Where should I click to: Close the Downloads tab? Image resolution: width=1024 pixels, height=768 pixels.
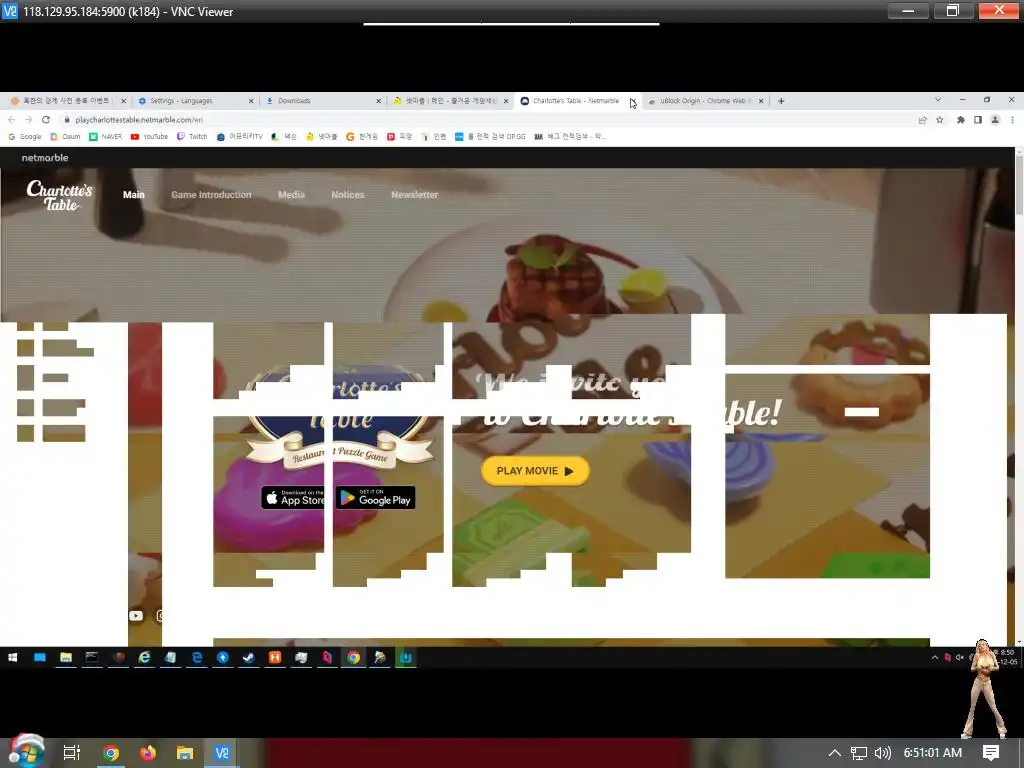379,101
